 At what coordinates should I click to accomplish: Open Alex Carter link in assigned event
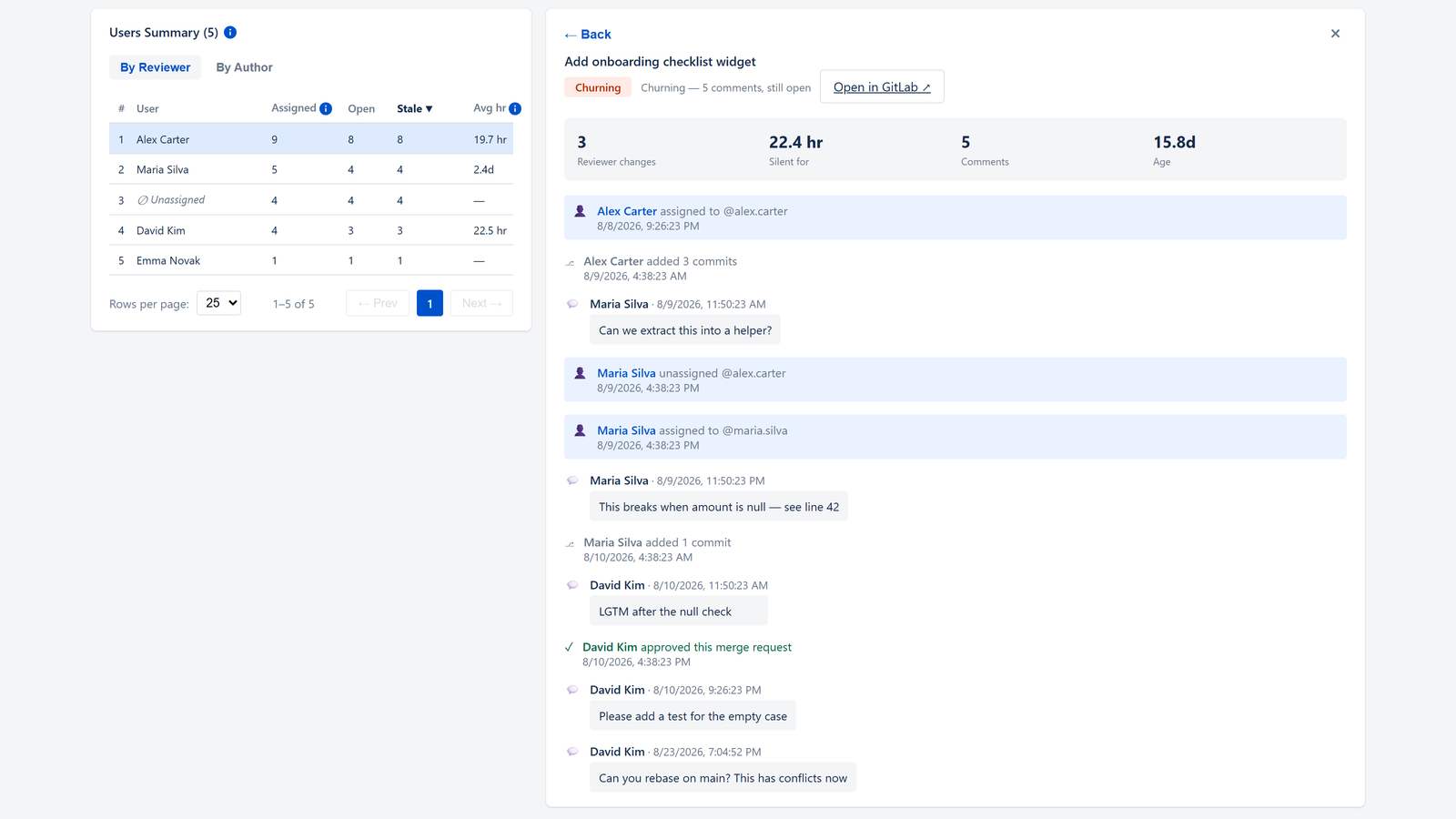(627, 211)
